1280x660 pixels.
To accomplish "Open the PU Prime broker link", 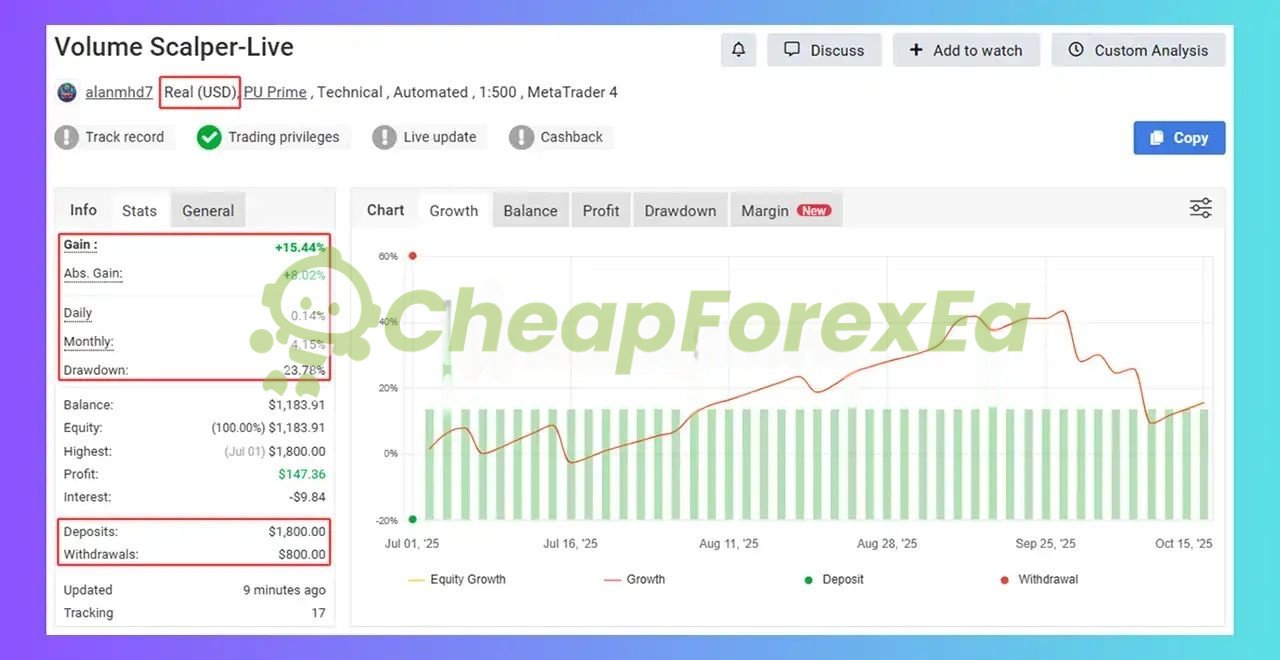I will tap(275, 92).
